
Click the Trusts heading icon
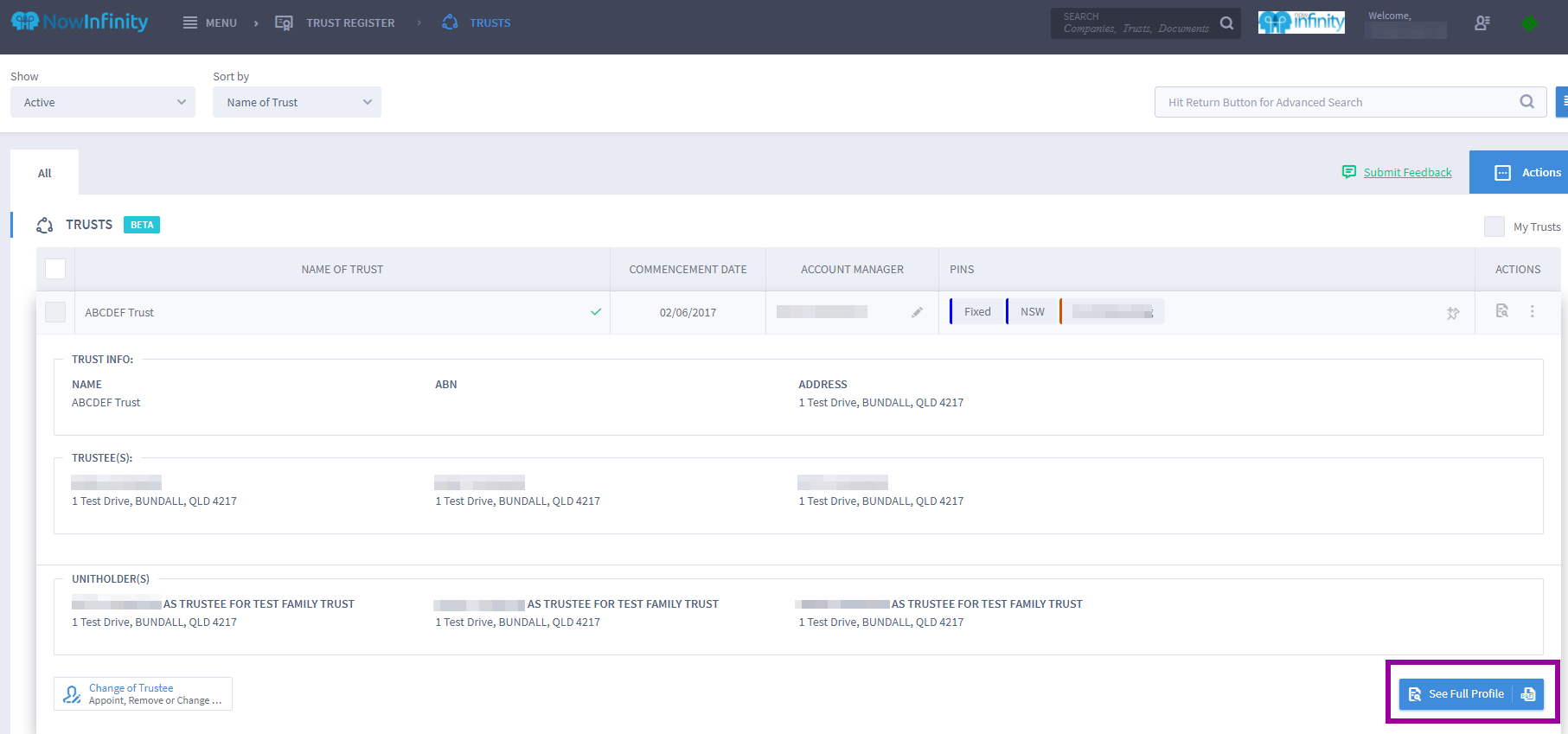click(x=45, y=225)
